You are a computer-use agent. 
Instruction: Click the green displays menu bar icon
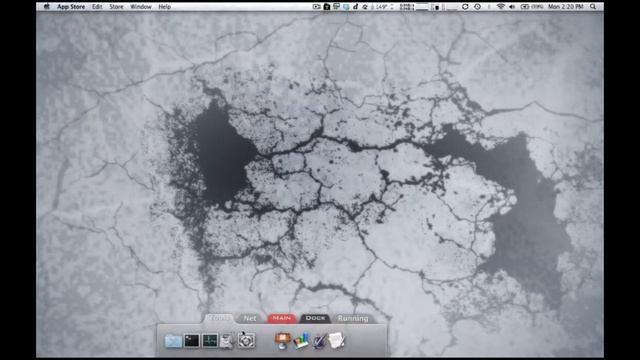[336, 7]
